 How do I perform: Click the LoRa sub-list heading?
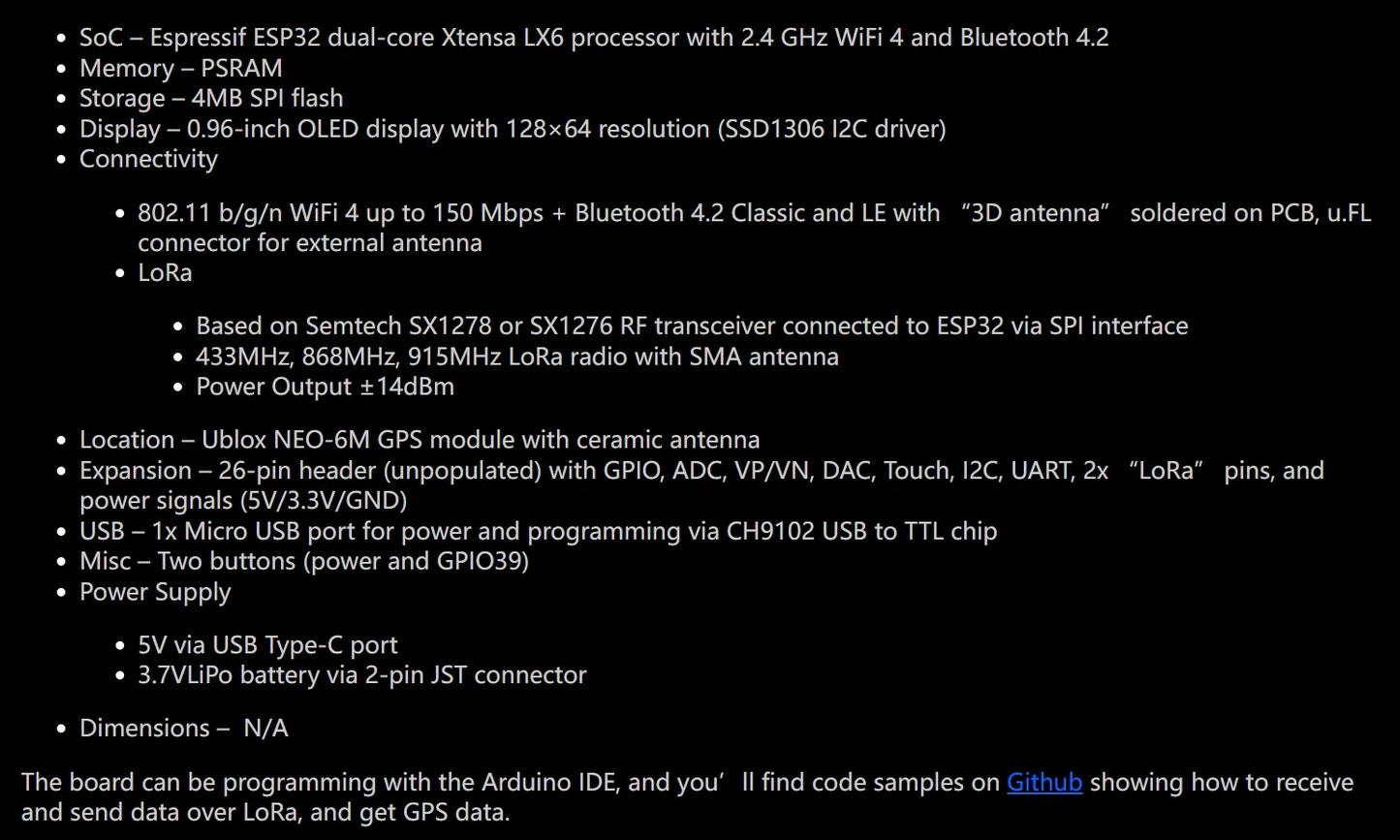(x=165, y=273)
